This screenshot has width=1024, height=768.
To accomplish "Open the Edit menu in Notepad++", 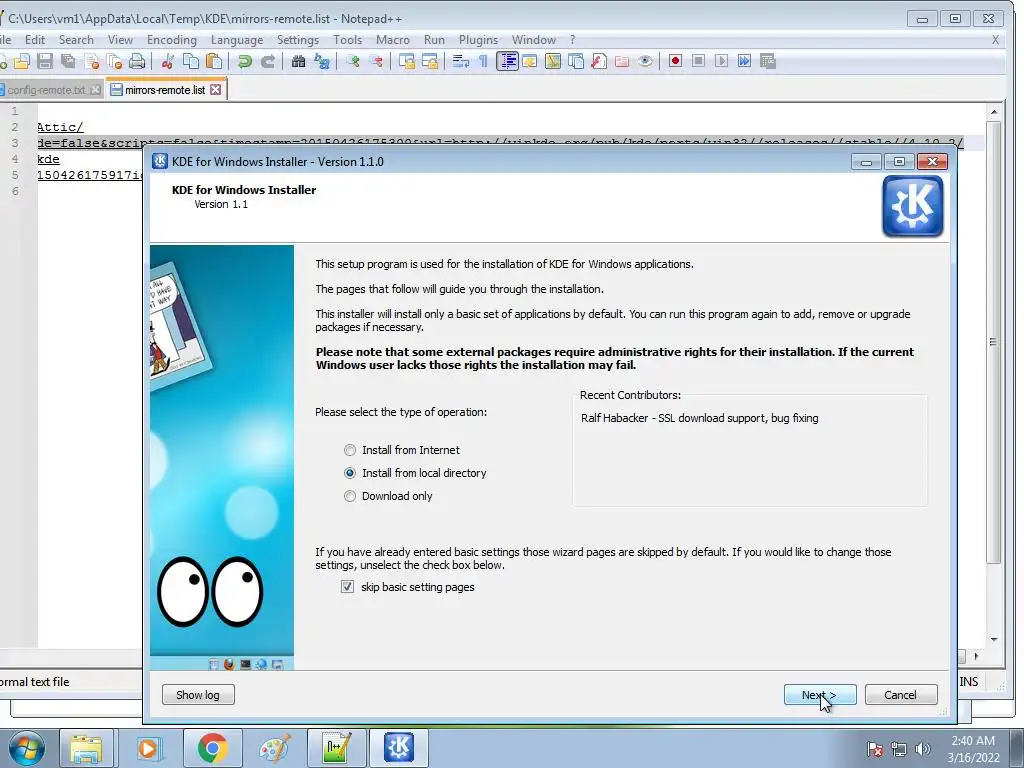I will (x=35, y=40).
